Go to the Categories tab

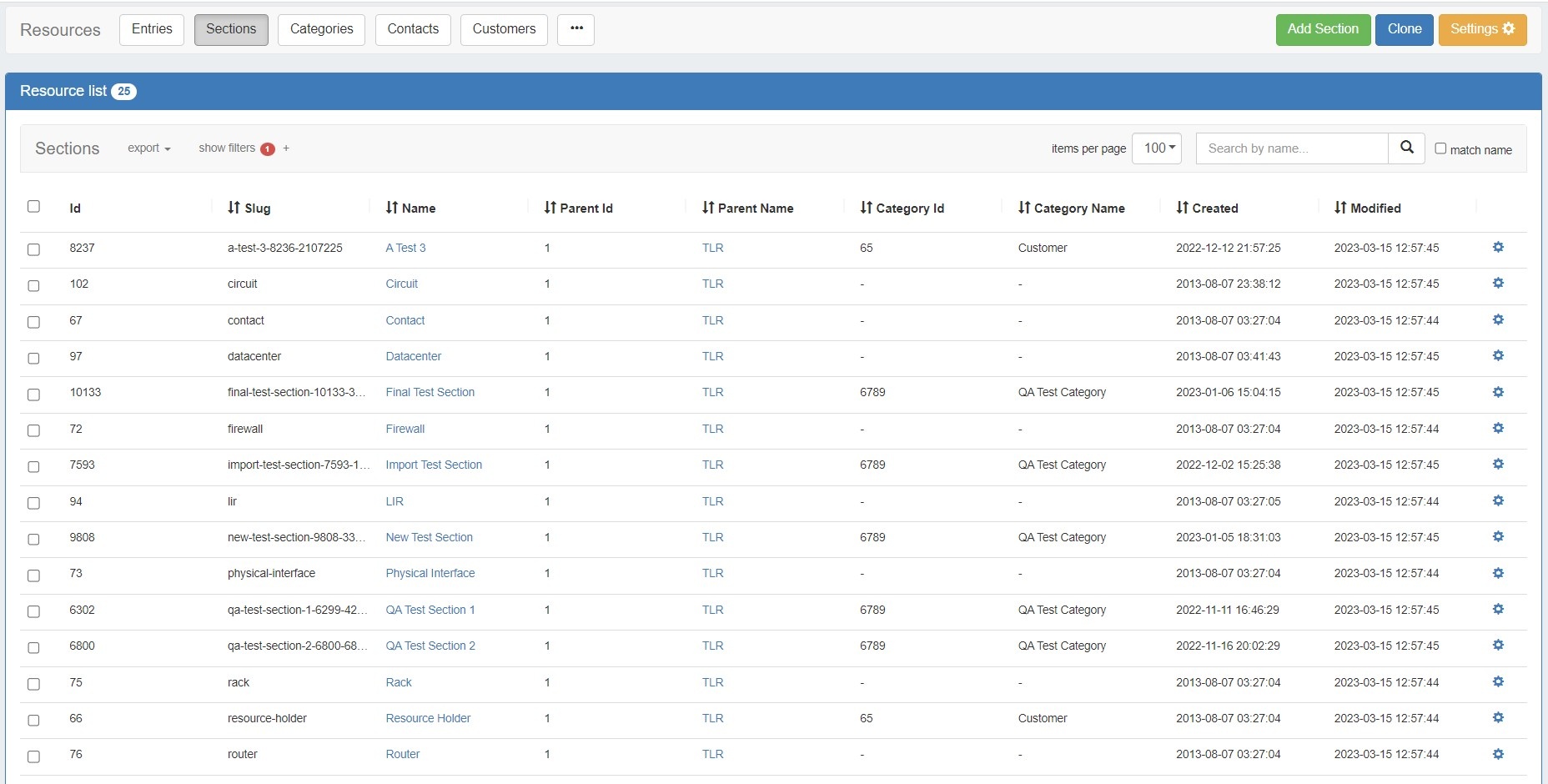tap(321, 29)
